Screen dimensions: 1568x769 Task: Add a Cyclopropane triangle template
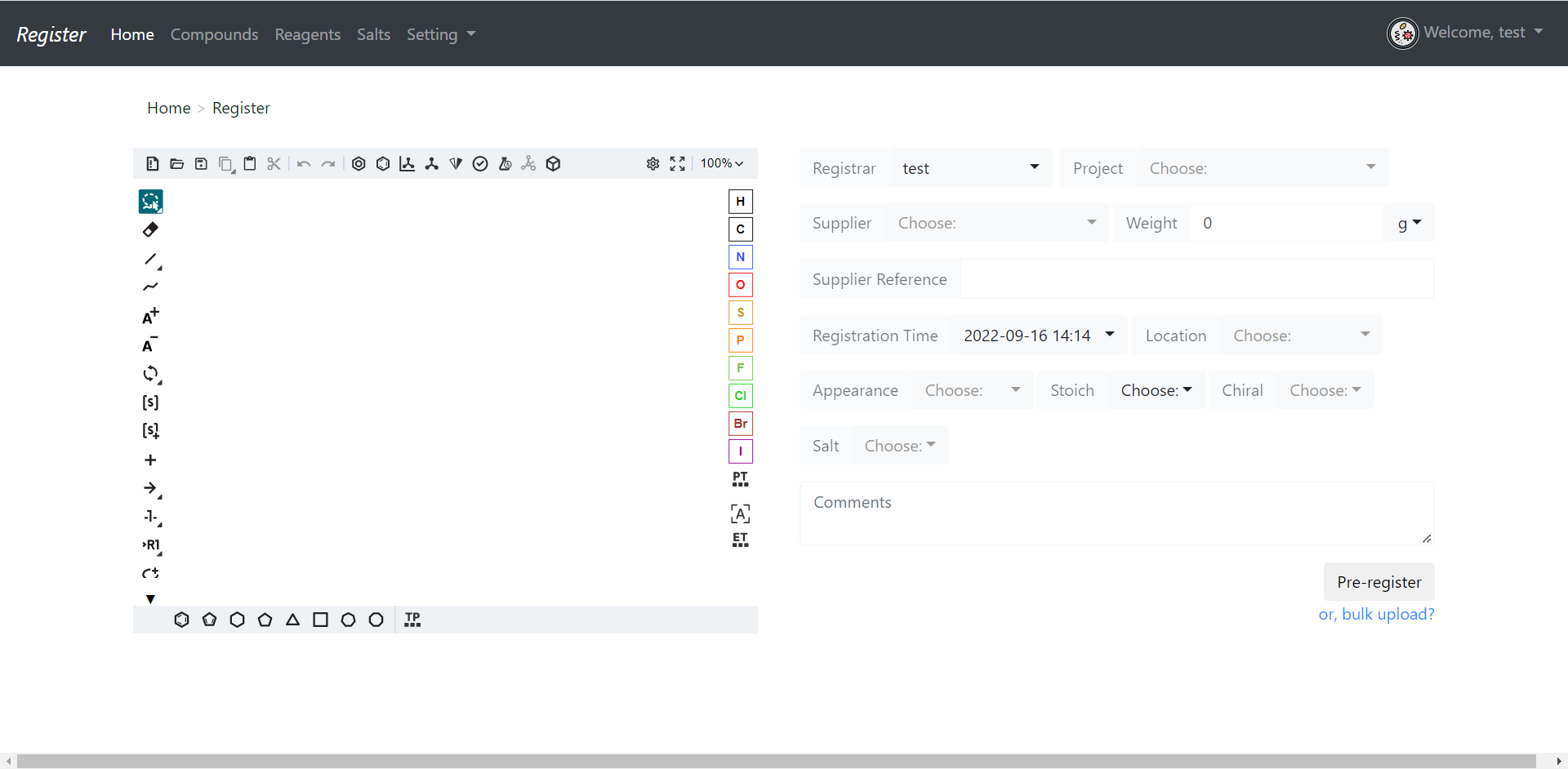coord(292,620)
